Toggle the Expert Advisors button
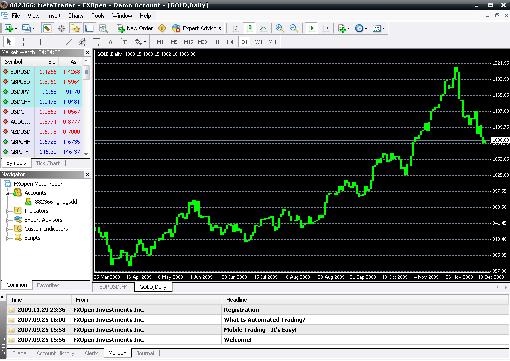Image resolution: width=510 pixels, height=361 pixels. tap(197, 28)
